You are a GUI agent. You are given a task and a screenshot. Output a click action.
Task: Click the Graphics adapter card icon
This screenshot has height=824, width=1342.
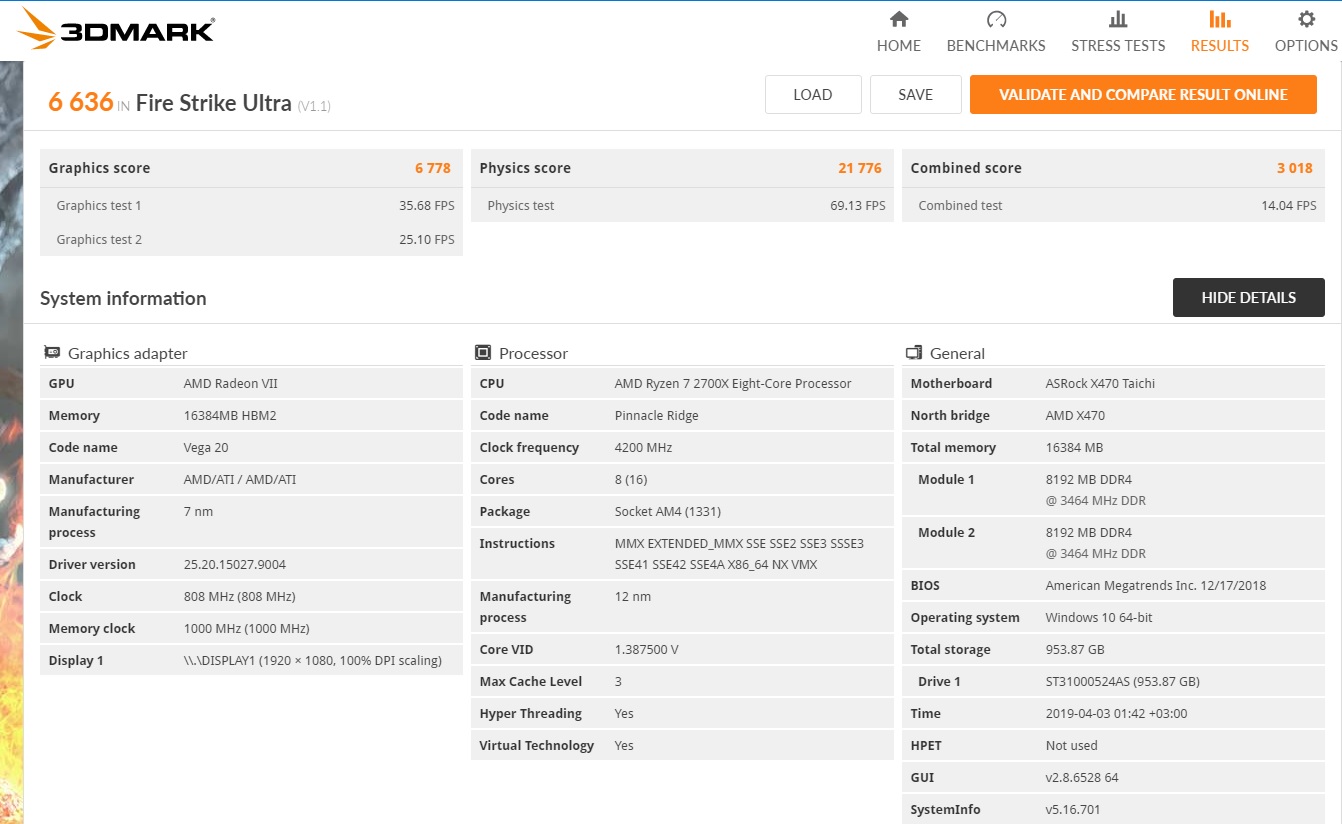[x=52, y=352]
